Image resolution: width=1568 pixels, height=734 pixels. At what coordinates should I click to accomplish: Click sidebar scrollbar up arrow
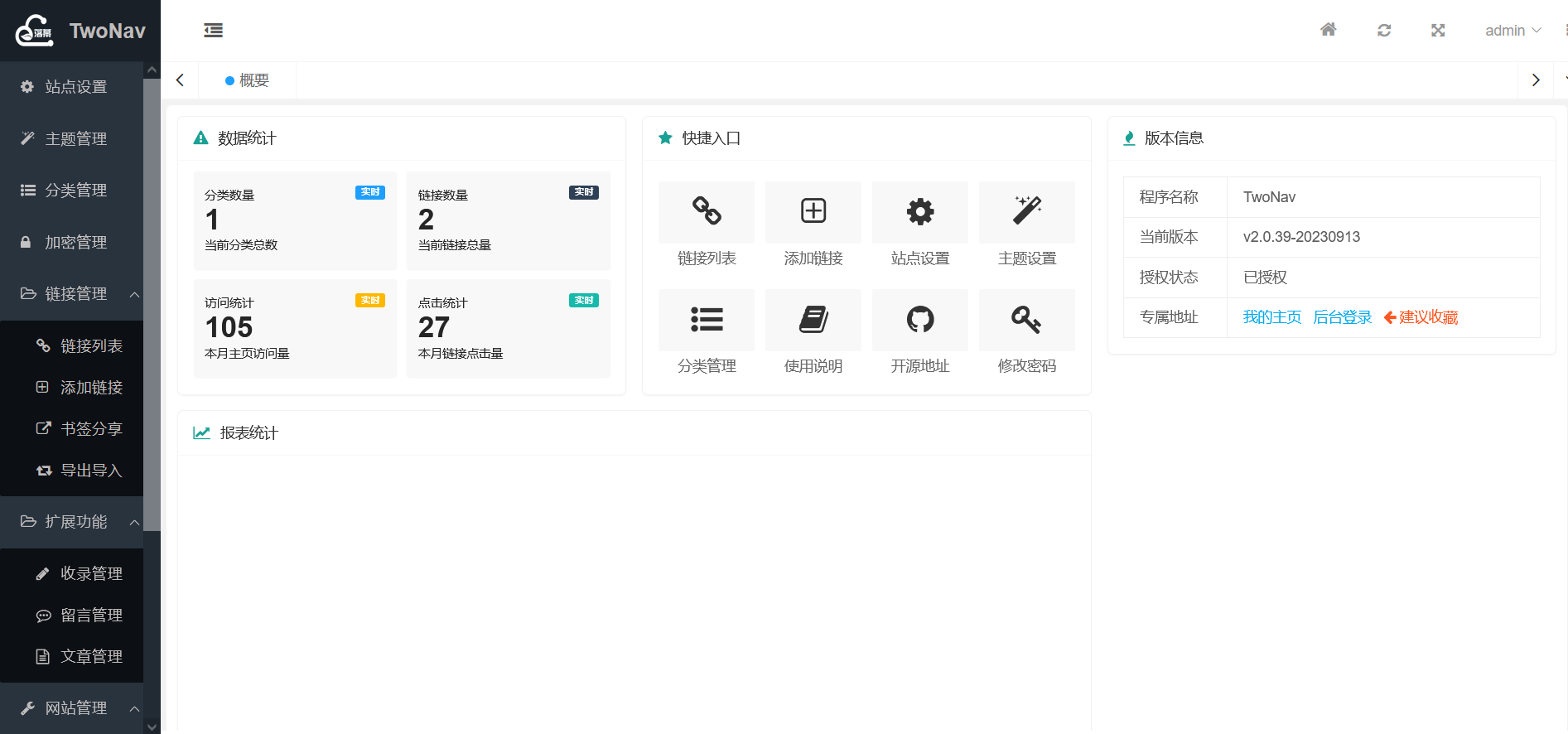[x=152, y=70]
